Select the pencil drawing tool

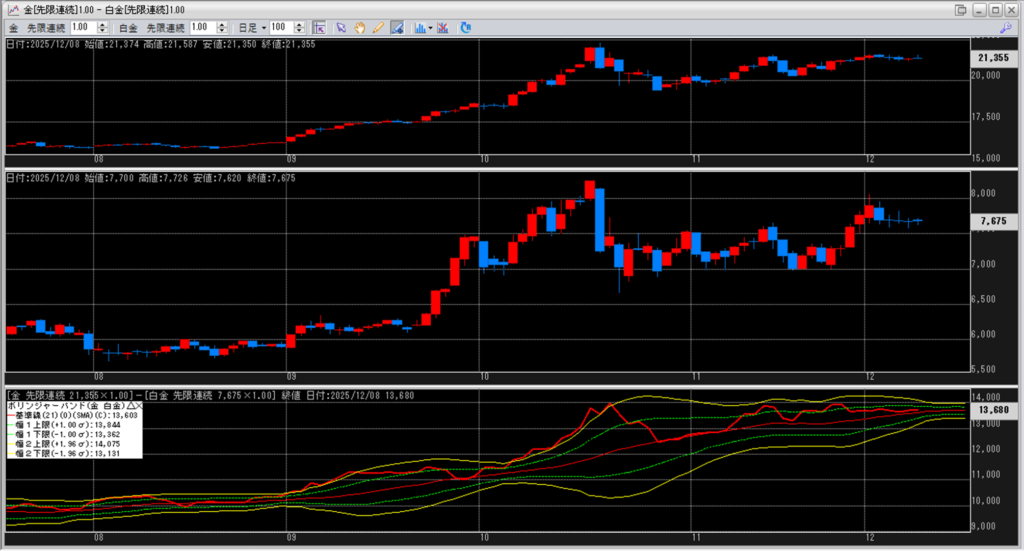[x=378, y=27]
